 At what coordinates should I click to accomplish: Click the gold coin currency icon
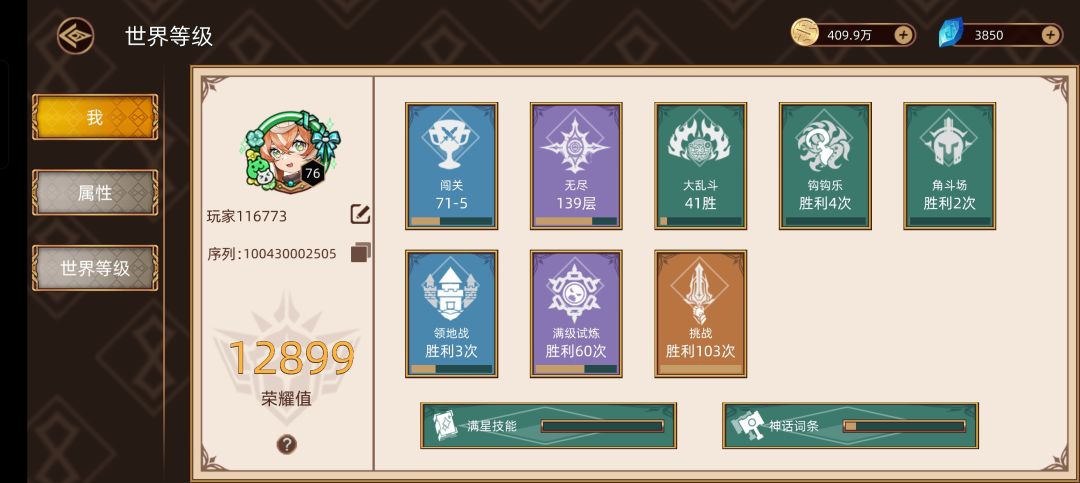click(804, 33)
